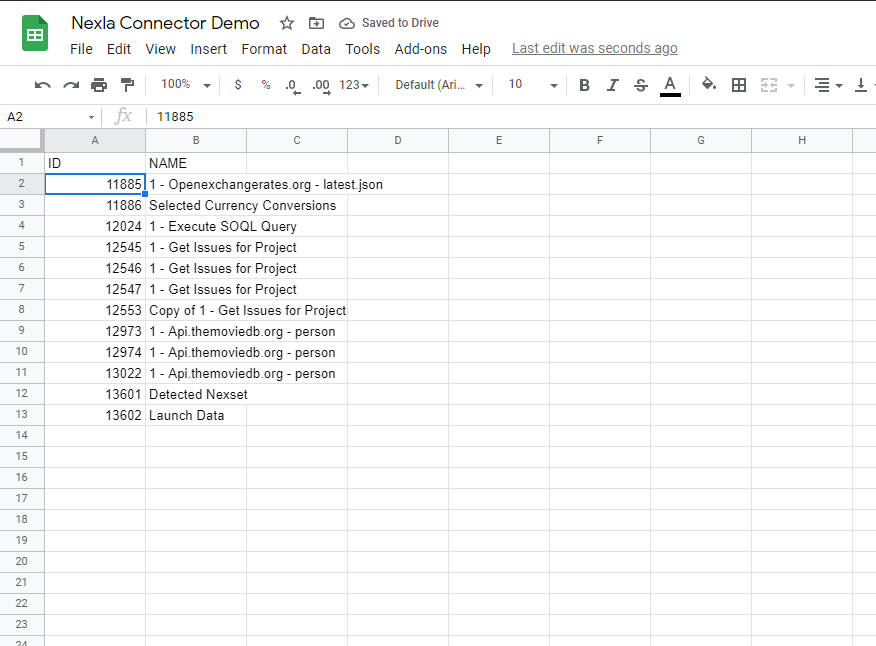Select cell containing 12024

[x=95, y=226]
